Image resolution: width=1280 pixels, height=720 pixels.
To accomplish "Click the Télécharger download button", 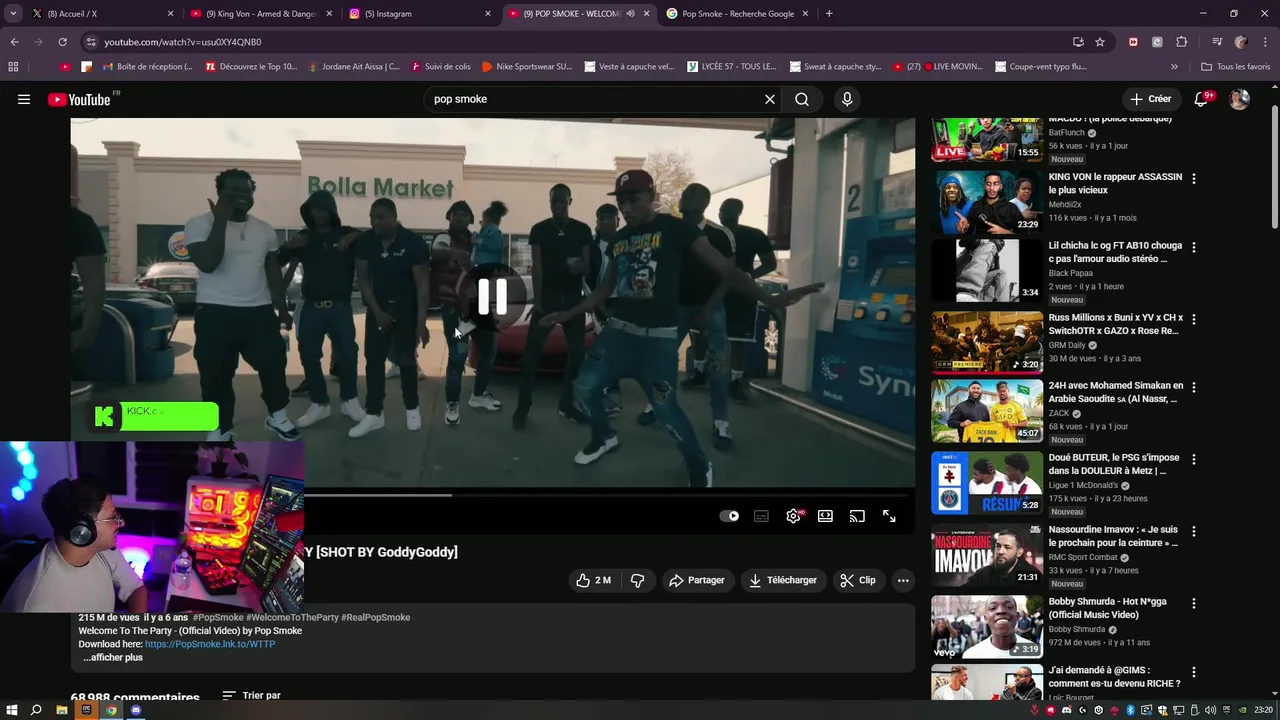I will pyautogui.click(x=783, y=580).
